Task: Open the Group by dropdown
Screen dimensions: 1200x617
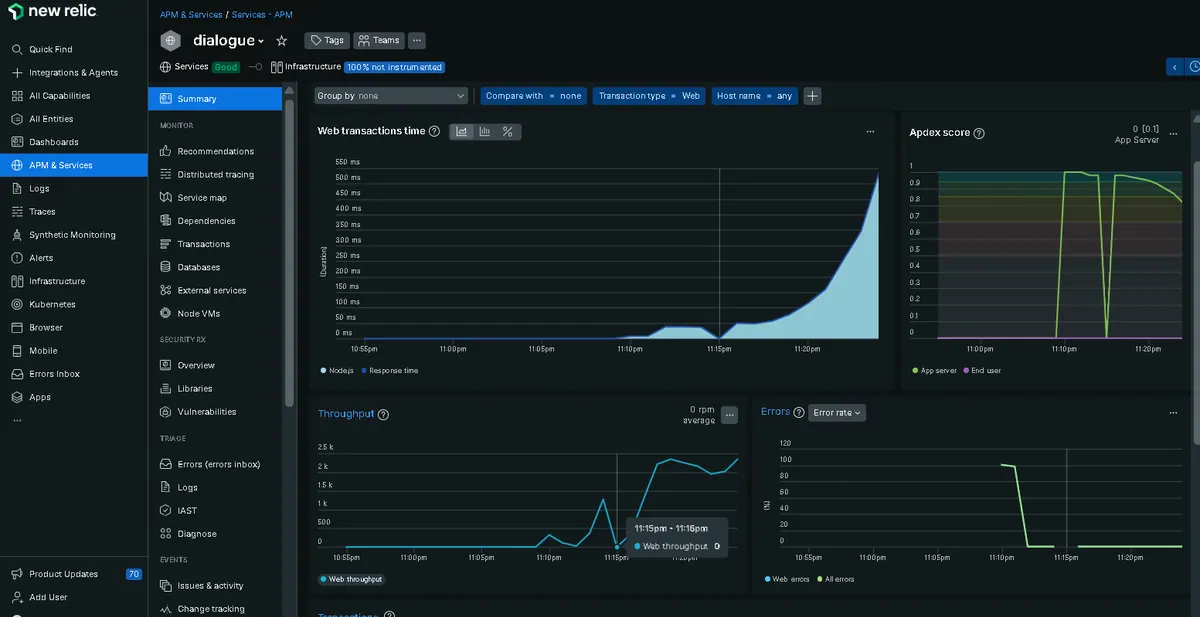Action: (x=391, y=96)
